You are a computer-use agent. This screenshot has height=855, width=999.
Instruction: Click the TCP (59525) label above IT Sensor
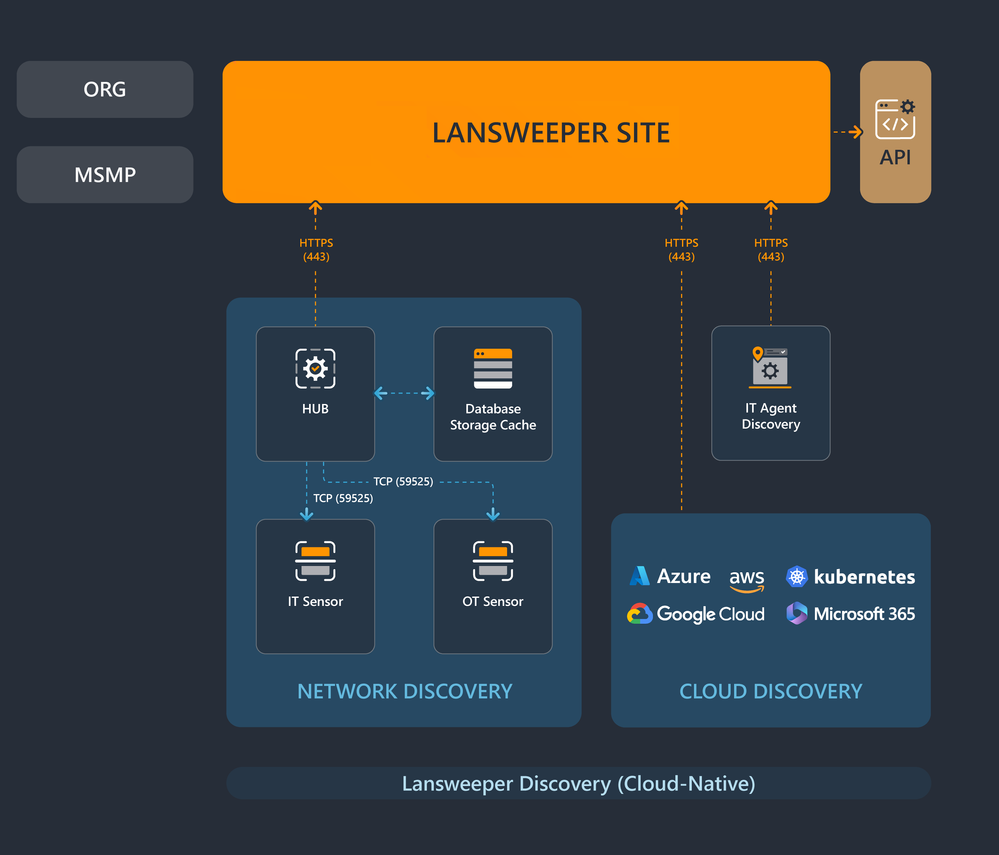tap(342, 498)
